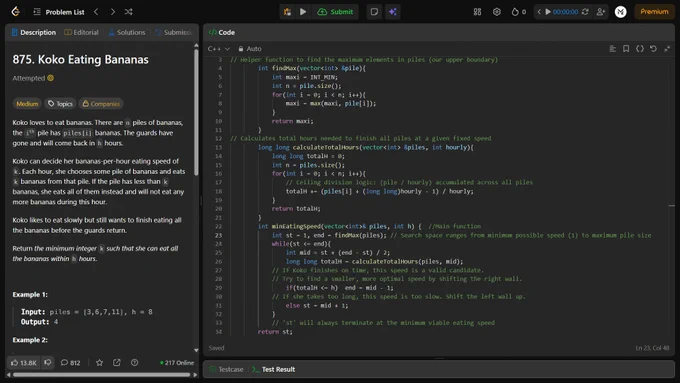Image resolution: width=680 pixels, height=383 pixels.
Task: Click line 23 in the editor gutter
Action: [x=218, y=235]
